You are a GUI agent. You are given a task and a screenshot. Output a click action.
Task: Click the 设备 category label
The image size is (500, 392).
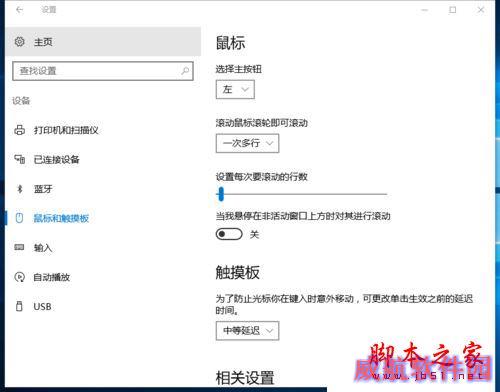[21, 101]
